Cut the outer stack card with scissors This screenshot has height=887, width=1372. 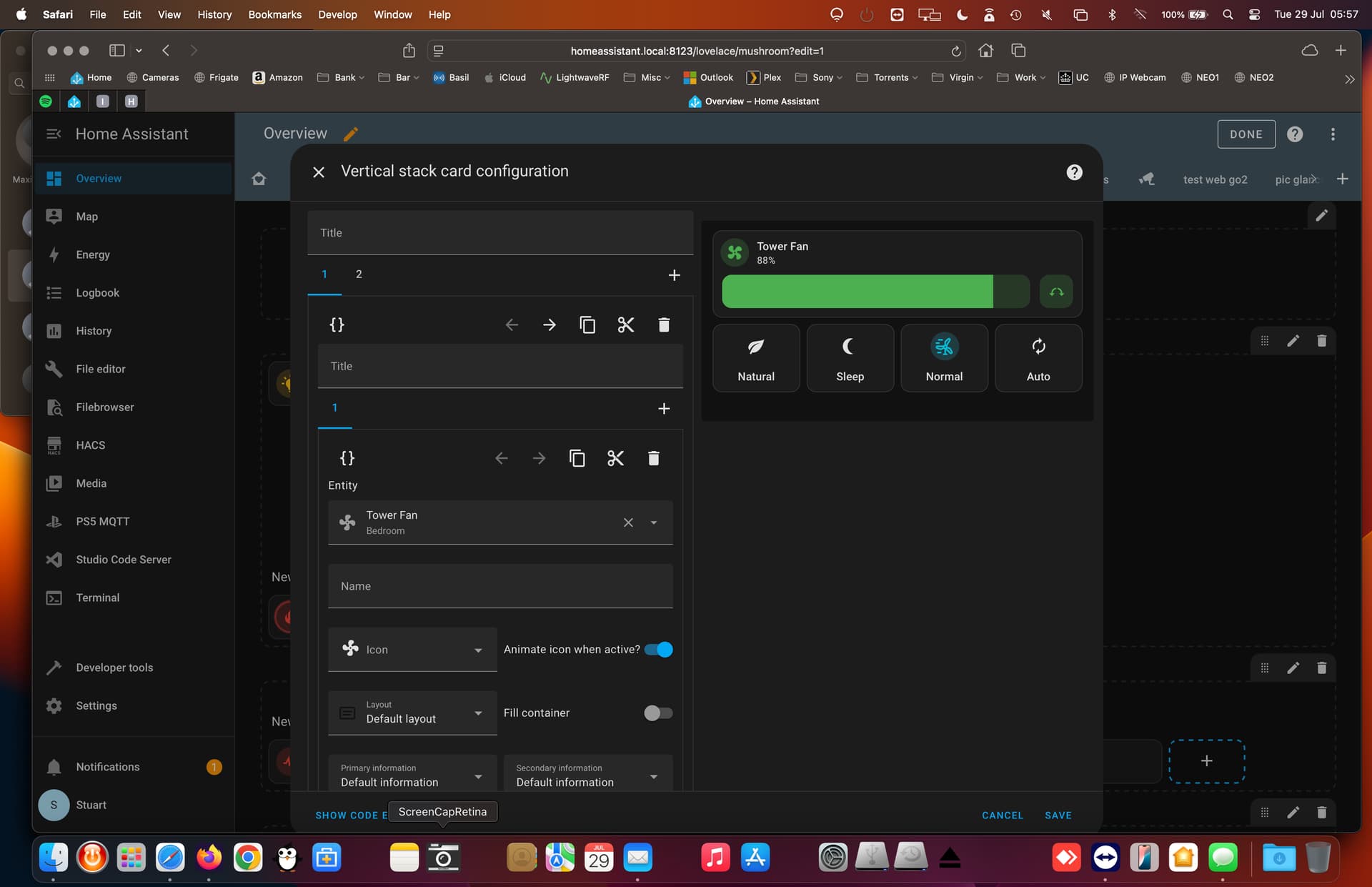[x=626, y=324]
